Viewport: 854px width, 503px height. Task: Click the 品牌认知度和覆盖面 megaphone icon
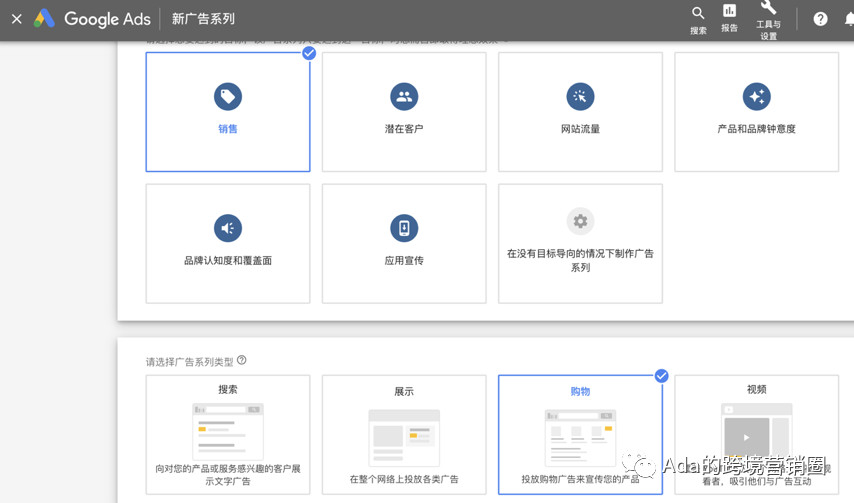[228, 228]
